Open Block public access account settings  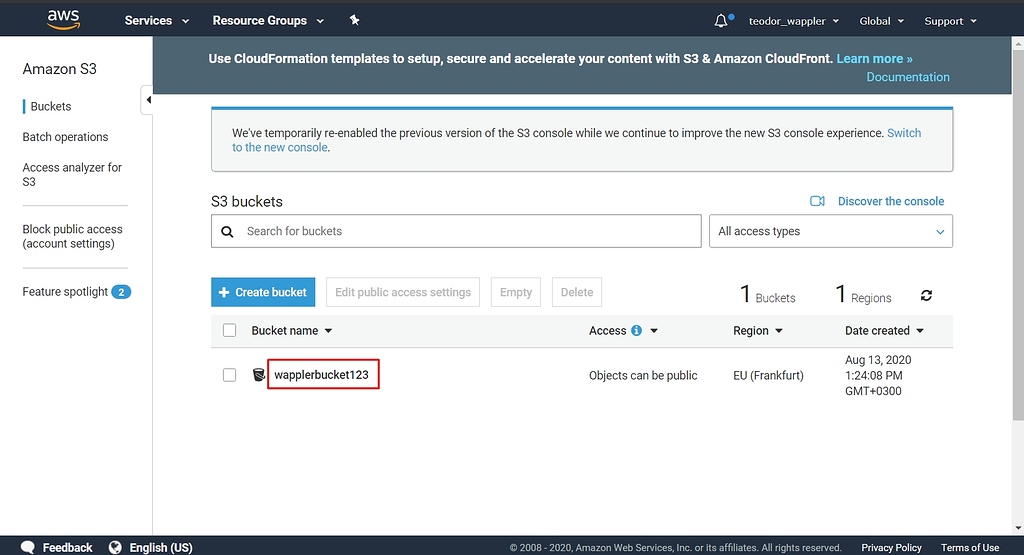pyautogui.click(x=72, y=236)
